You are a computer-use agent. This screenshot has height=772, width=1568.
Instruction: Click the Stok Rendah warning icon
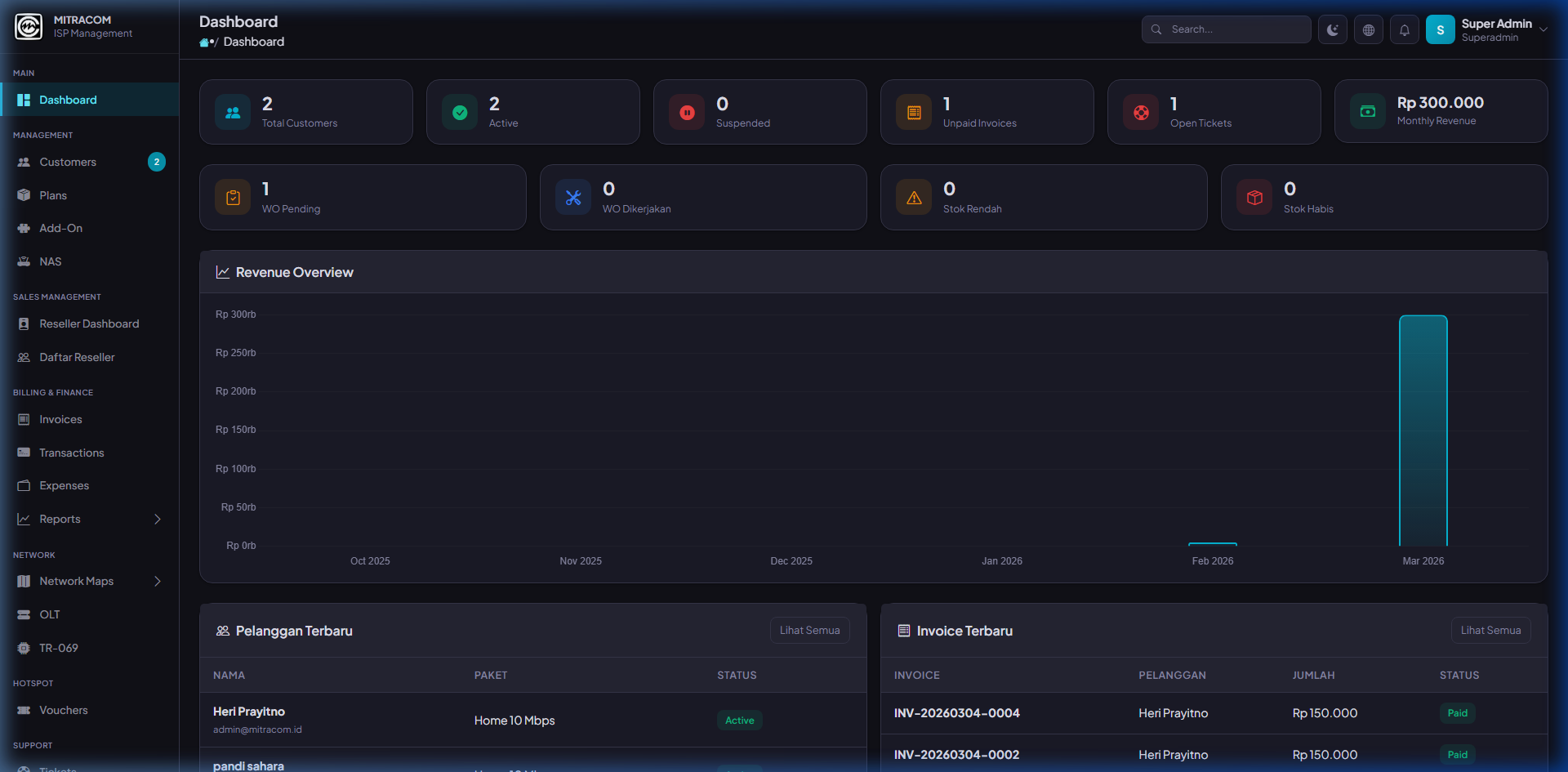click(914, 197)
